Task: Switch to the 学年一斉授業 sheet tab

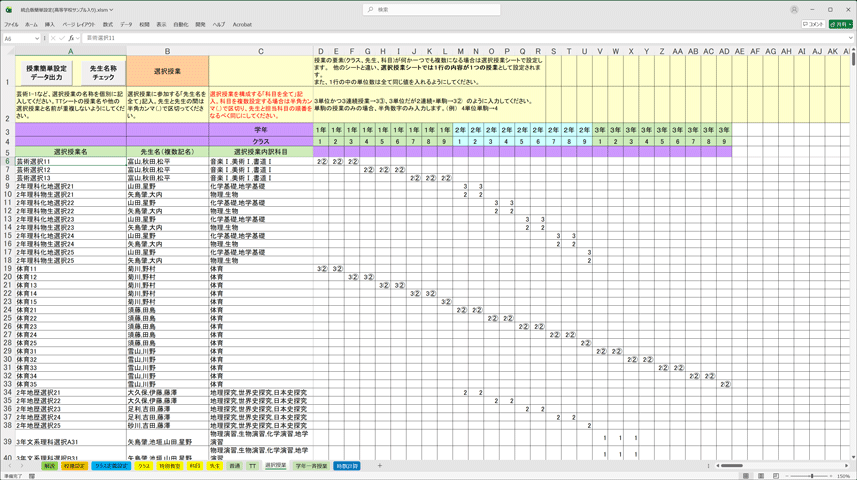Action: 311,466
